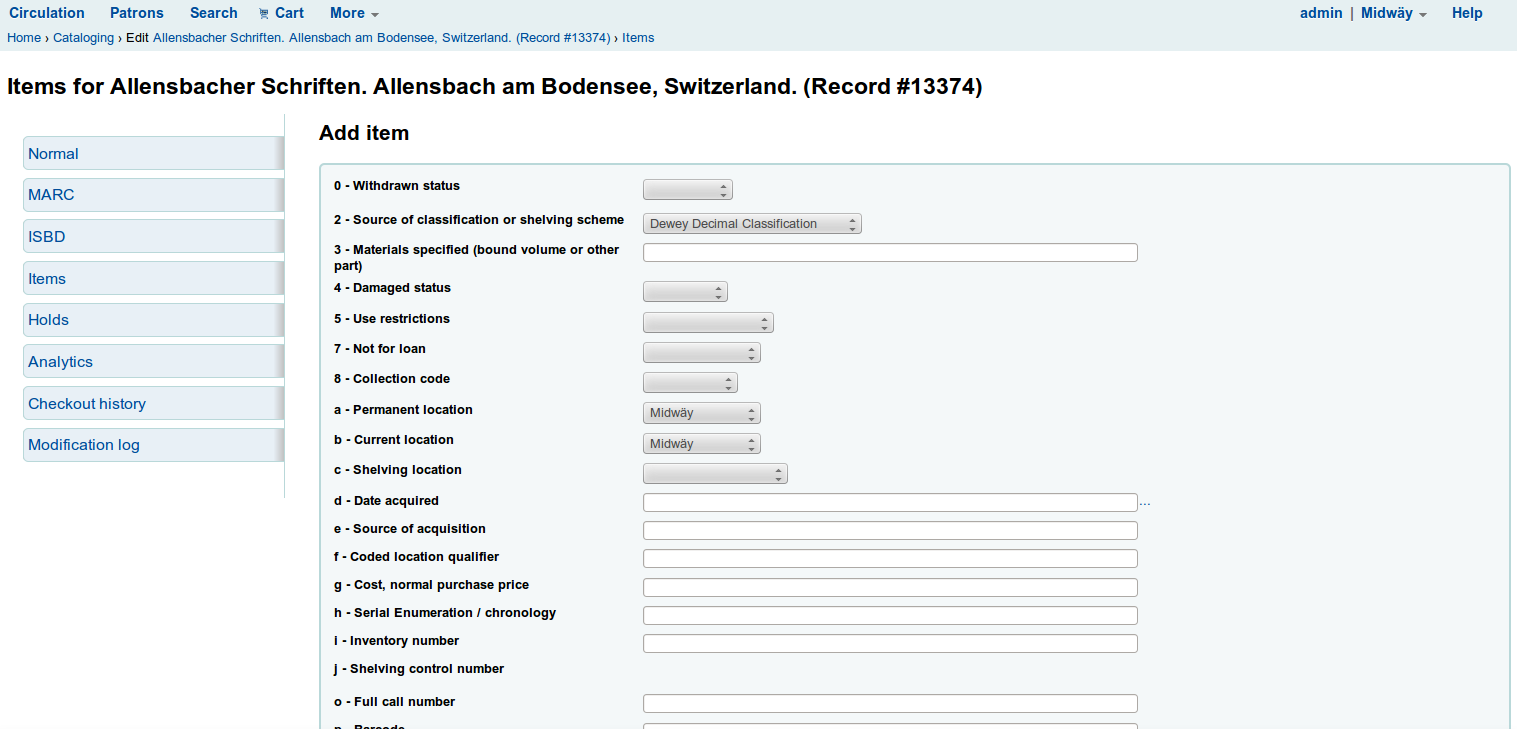
Task: Select the classification scheme dropdown
Action: [752, 224]
